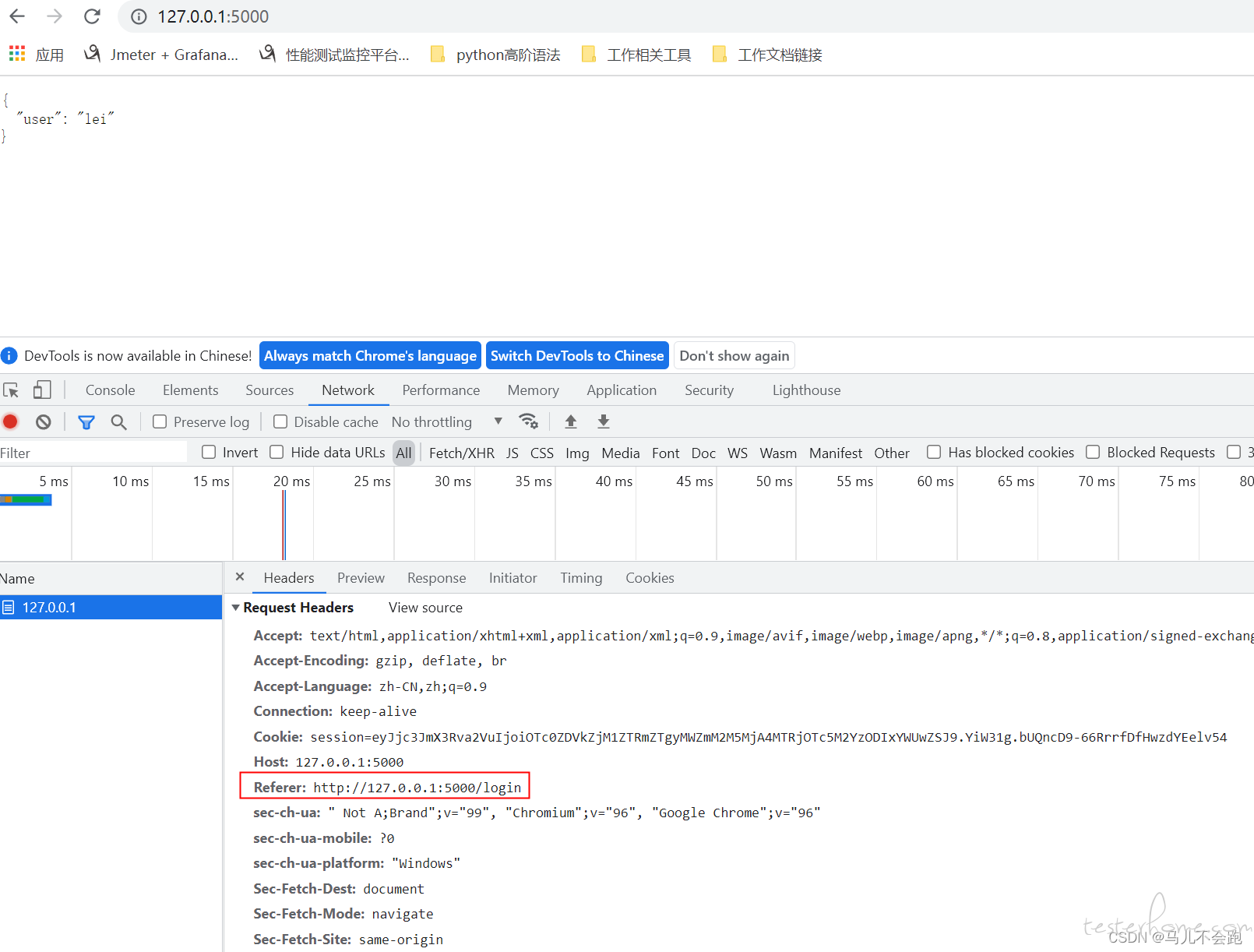Click View source link for headers
This screenshot has height=952, width=1254.
(425, 608)
